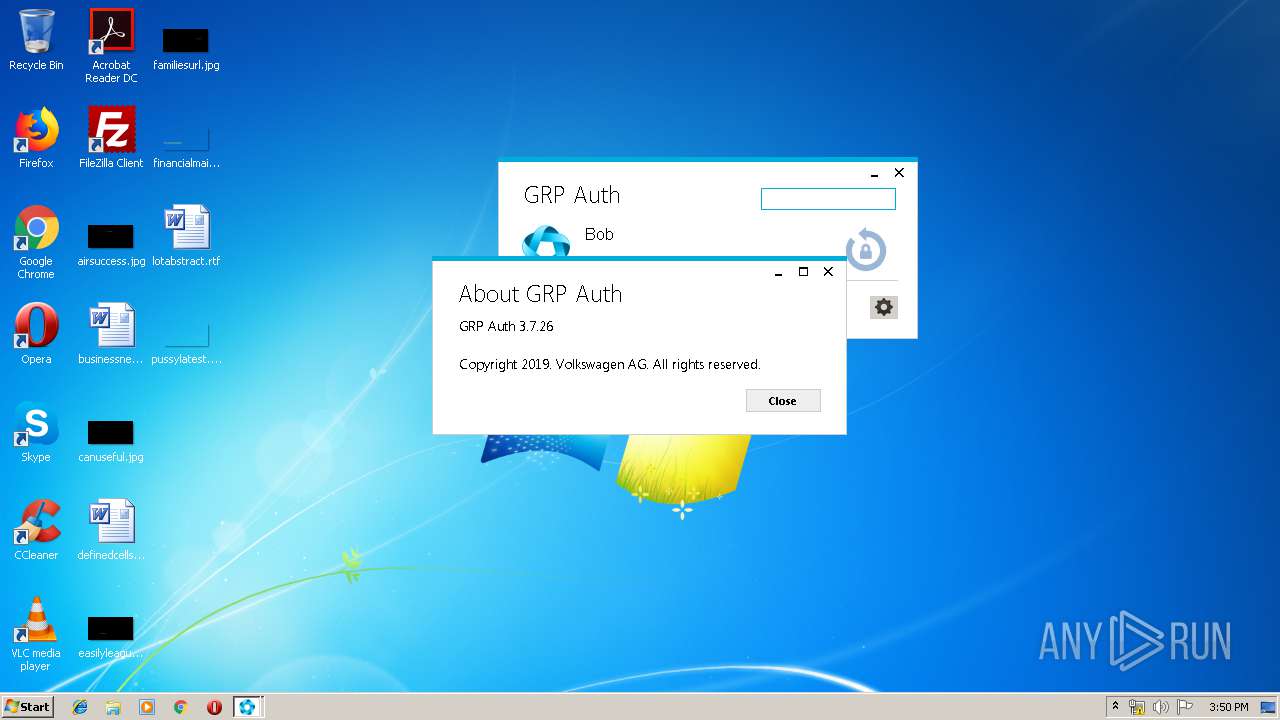Click the 3:50 PM clock
Image resolution: width=1280 pixels, height=720 pixels.
(x=1229, y=707)
